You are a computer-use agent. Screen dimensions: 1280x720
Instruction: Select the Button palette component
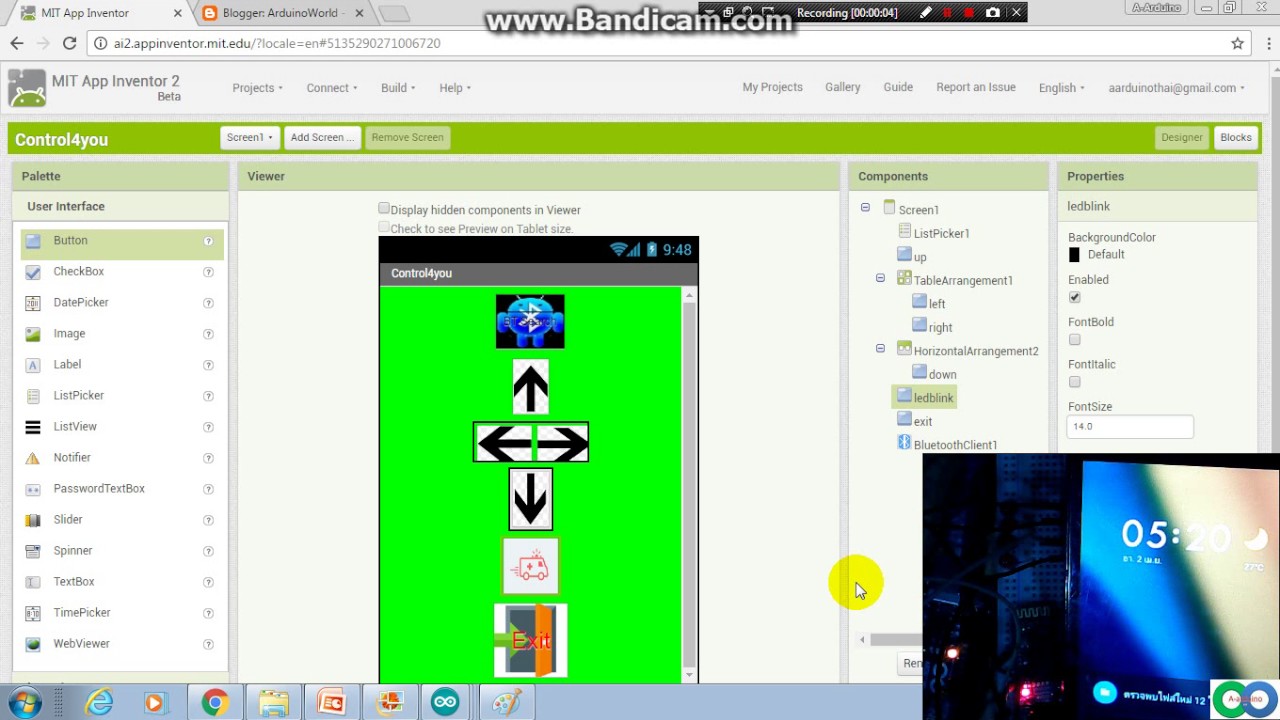[121, 241]
